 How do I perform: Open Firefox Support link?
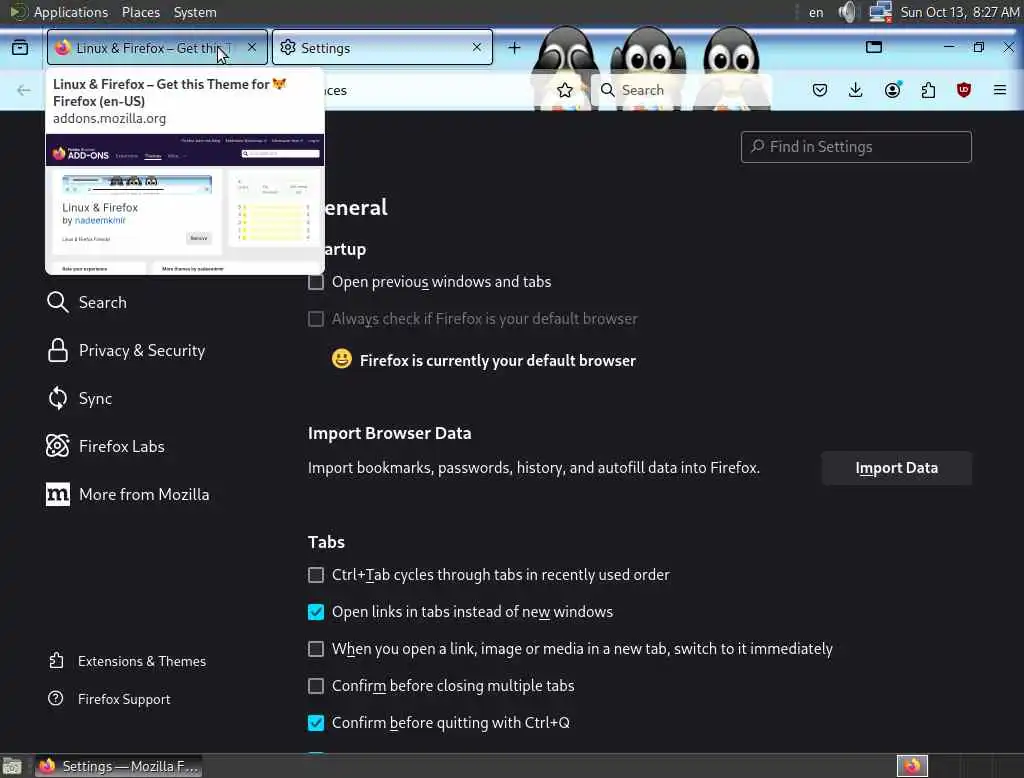pyautogui.click(x=109, y=699)
